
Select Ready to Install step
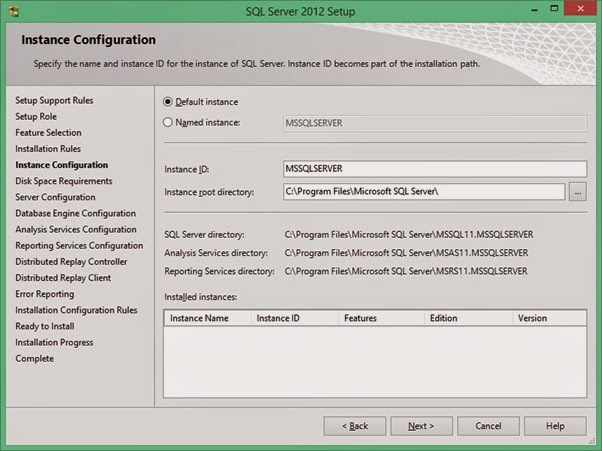pos(45,326)
